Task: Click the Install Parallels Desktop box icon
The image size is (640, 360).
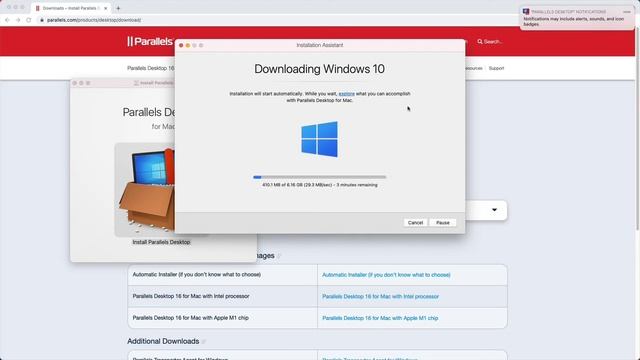Action: 145,190
